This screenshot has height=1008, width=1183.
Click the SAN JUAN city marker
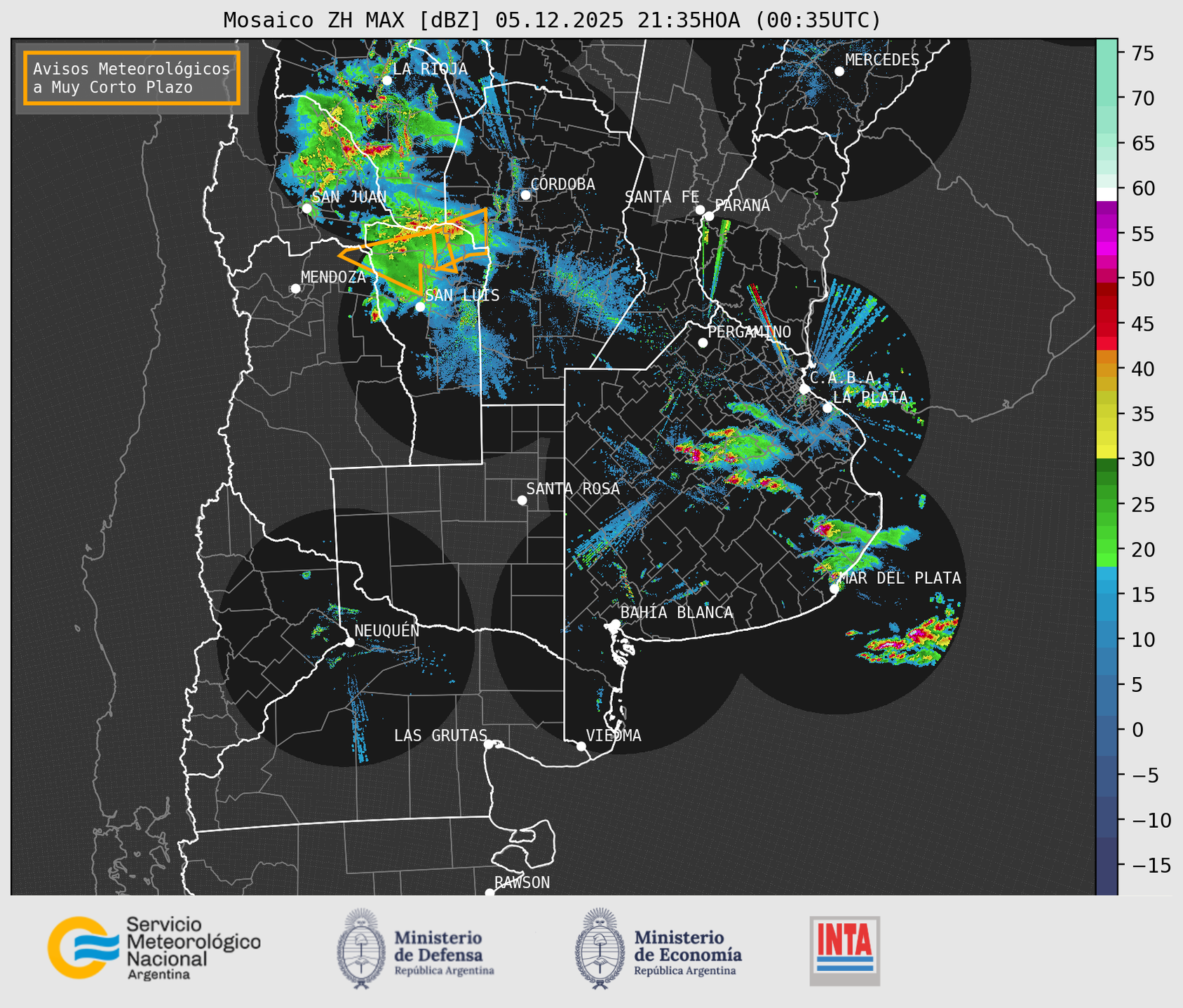[x=306, y=208]
